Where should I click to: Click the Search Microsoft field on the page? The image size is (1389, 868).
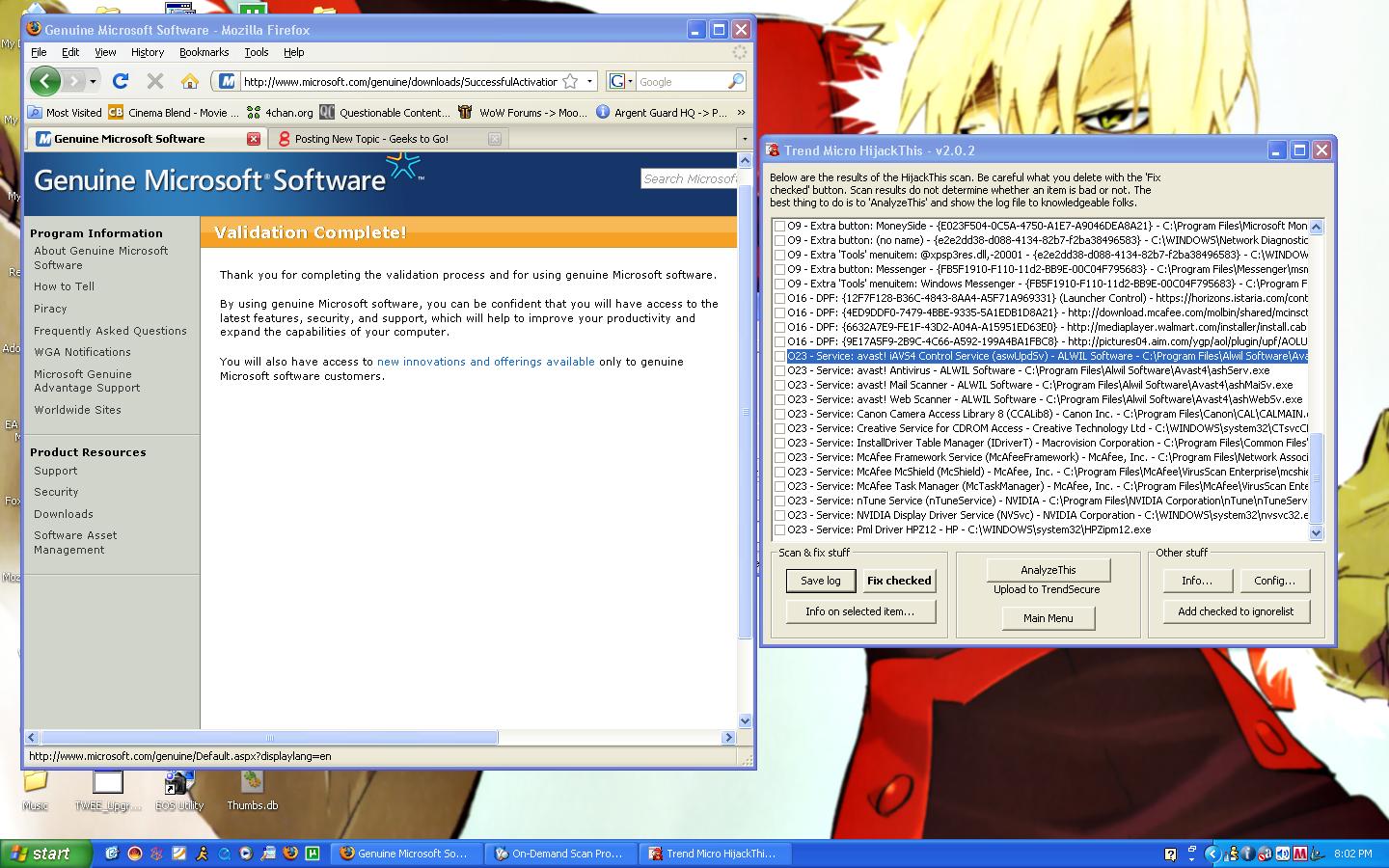coord(690,178)
